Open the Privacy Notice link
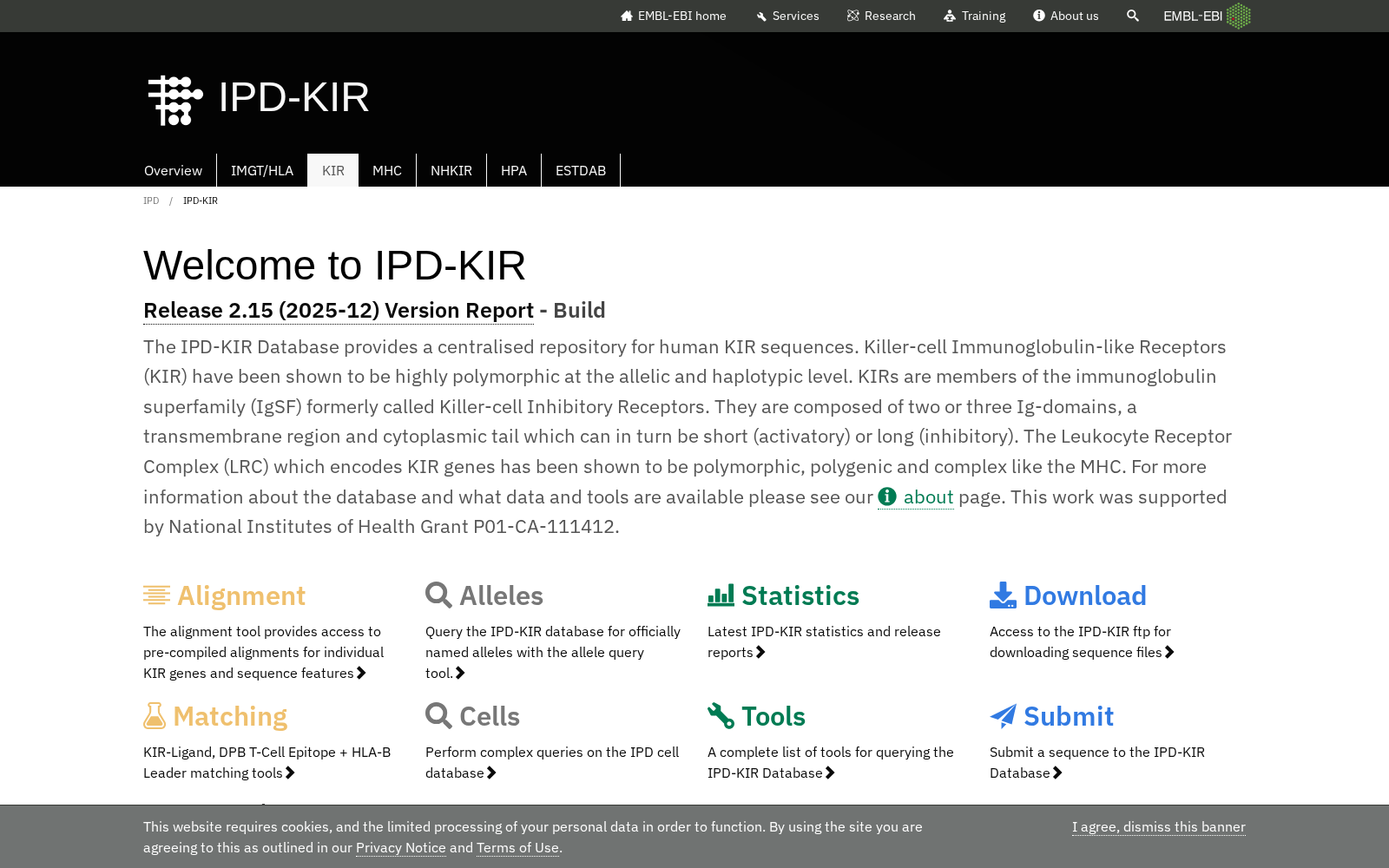 click(x=400, y=848)
